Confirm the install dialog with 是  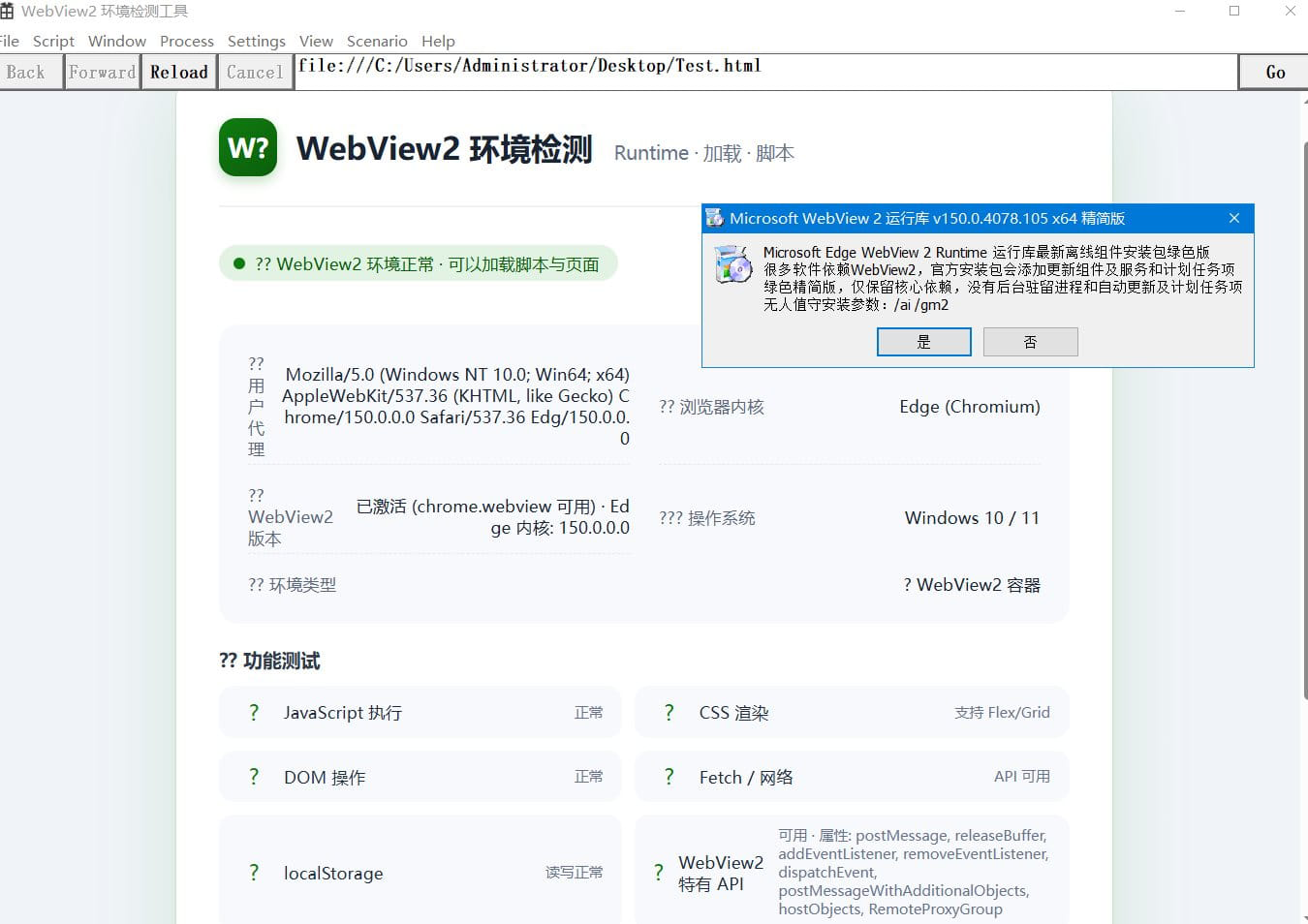pos(923,342)
